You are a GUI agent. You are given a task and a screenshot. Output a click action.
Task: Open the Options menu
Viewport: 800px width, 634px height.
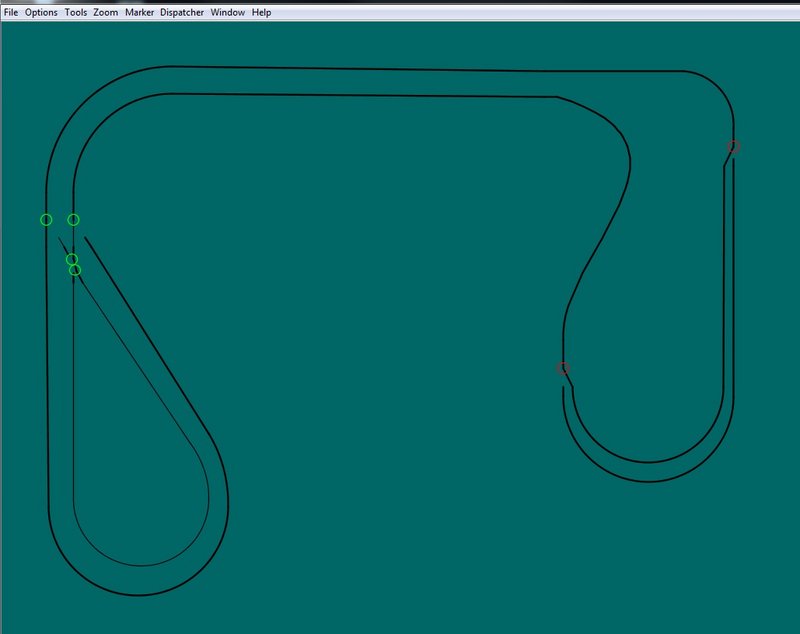41,12
